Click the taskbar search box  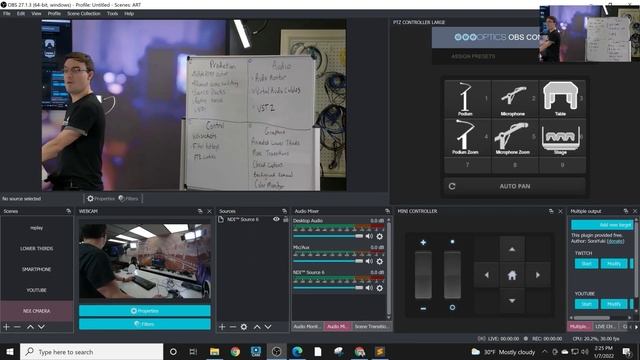click(91, 351)
